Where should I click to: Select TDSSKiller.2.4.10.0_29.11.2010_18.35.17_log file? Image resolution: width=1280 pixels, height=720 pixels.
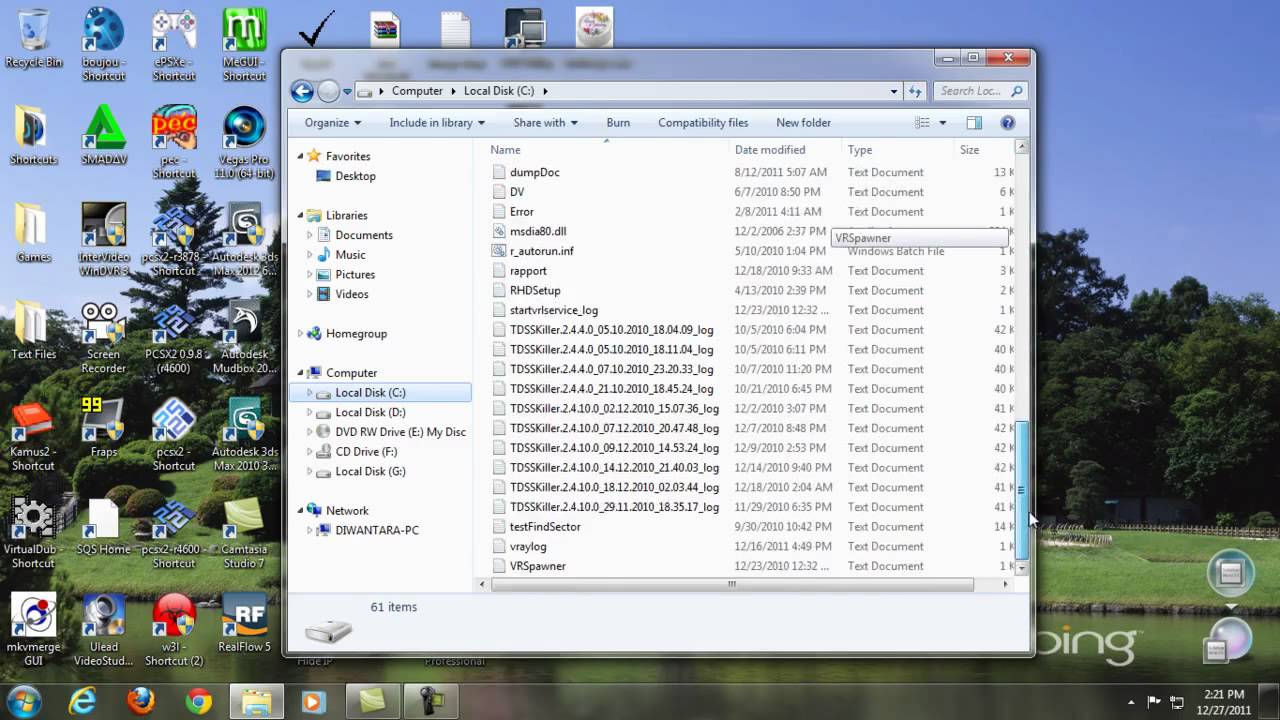pos(614,507)
